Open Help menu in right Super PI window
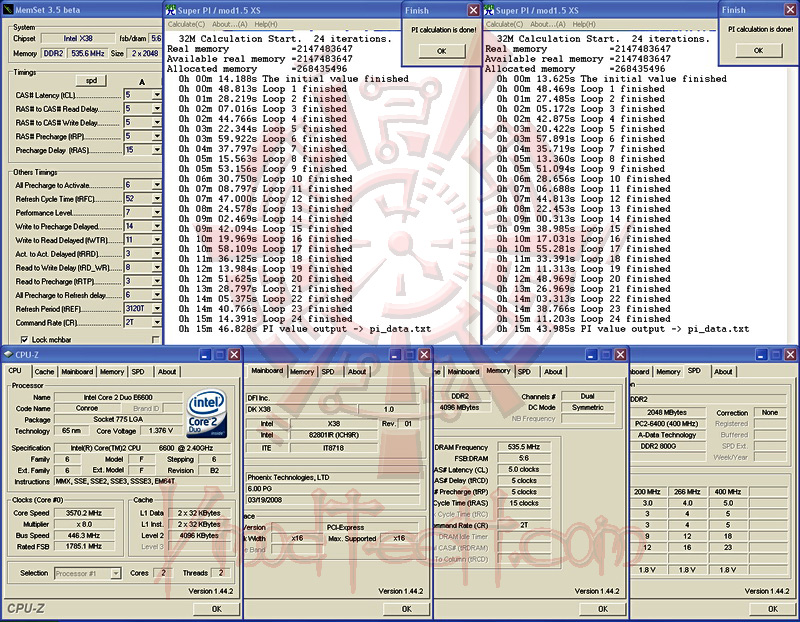 (584, 24)
